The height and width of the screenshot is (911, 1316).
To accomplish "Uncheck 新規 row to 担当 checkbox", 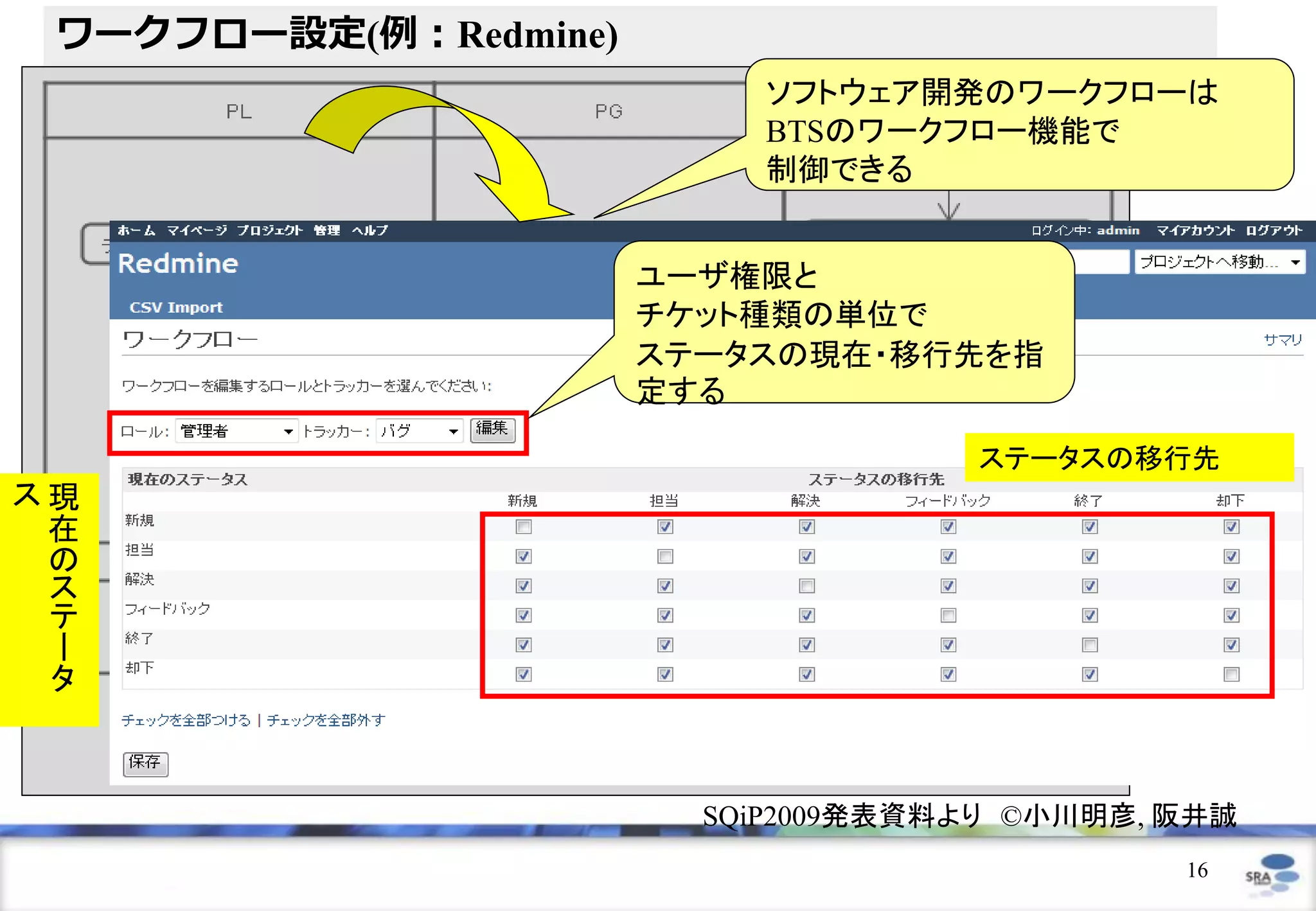I will pos(665,527).
